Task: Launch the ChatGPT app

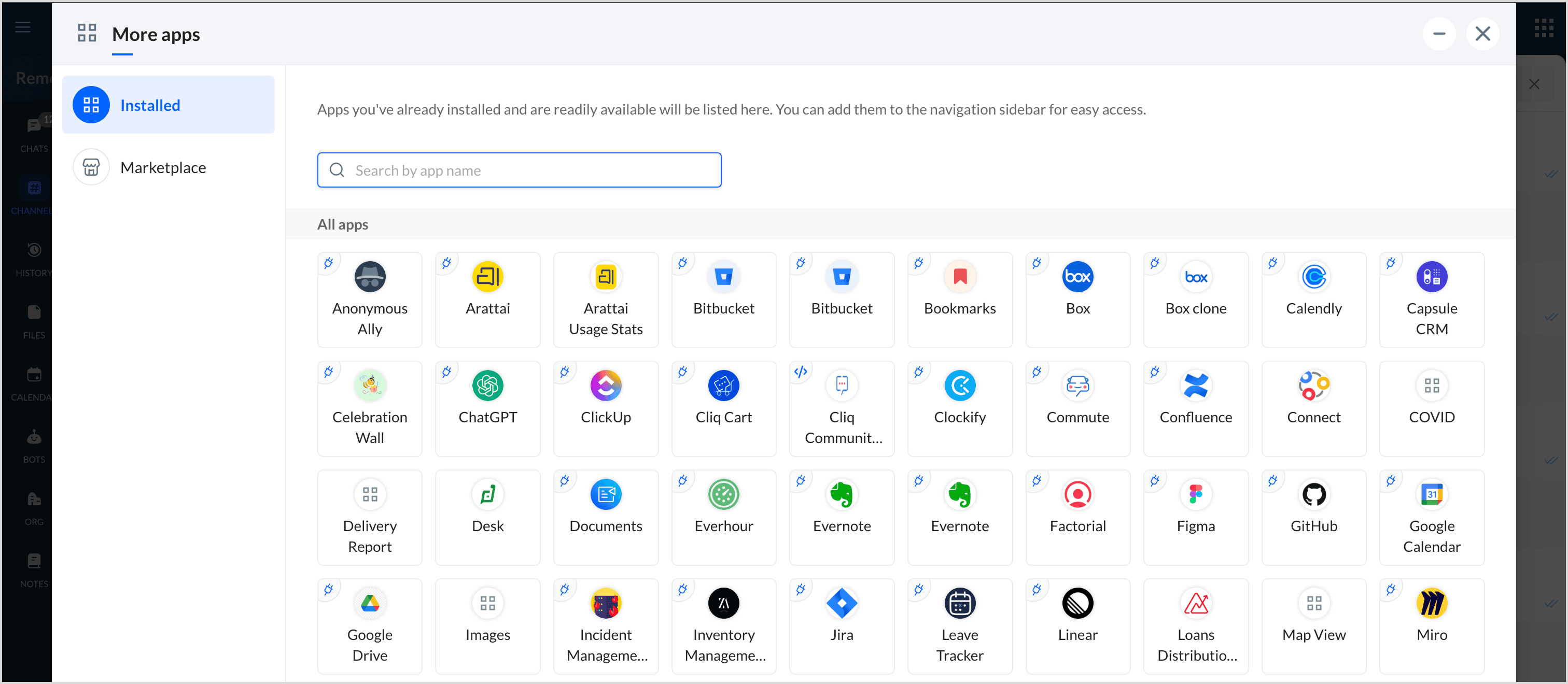Action: pos(487,409)
